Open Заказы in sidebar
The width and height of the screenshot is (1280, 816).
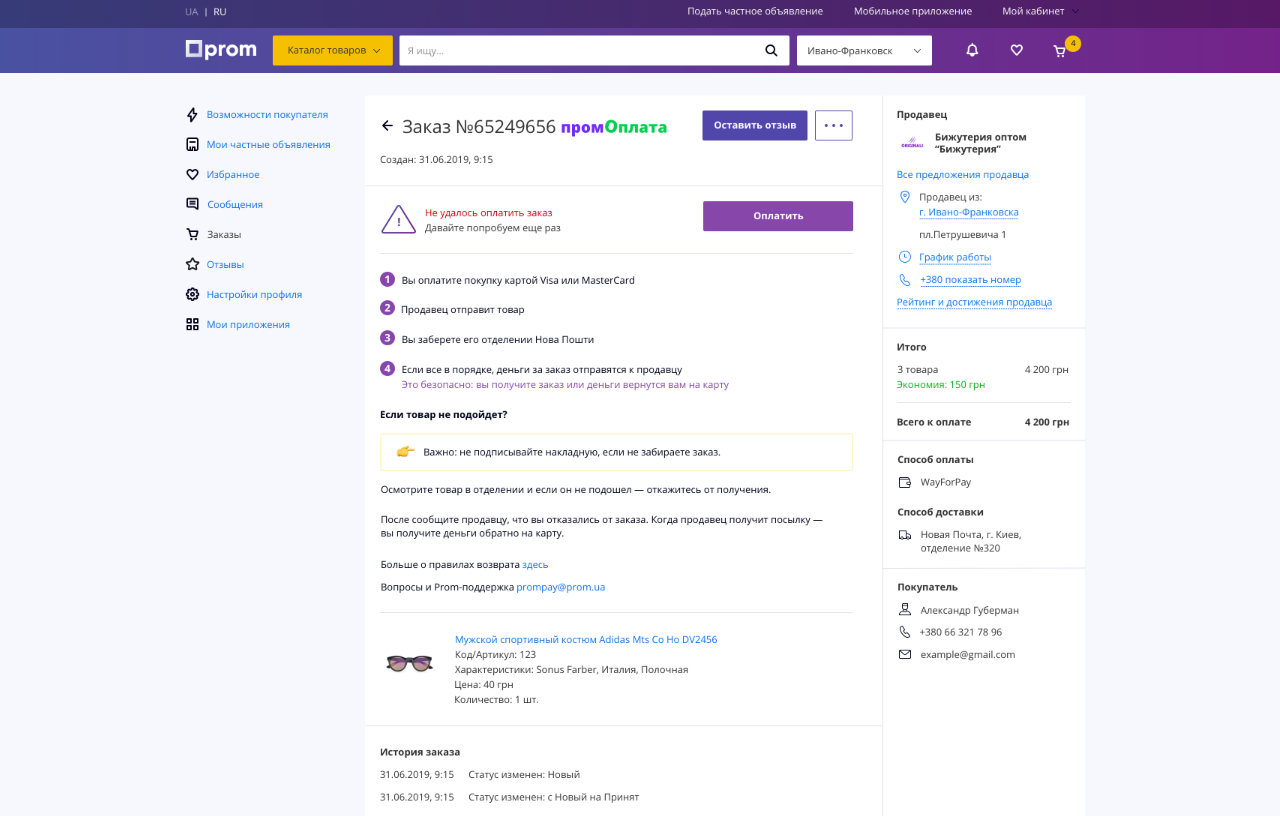(x=224, y=234)
